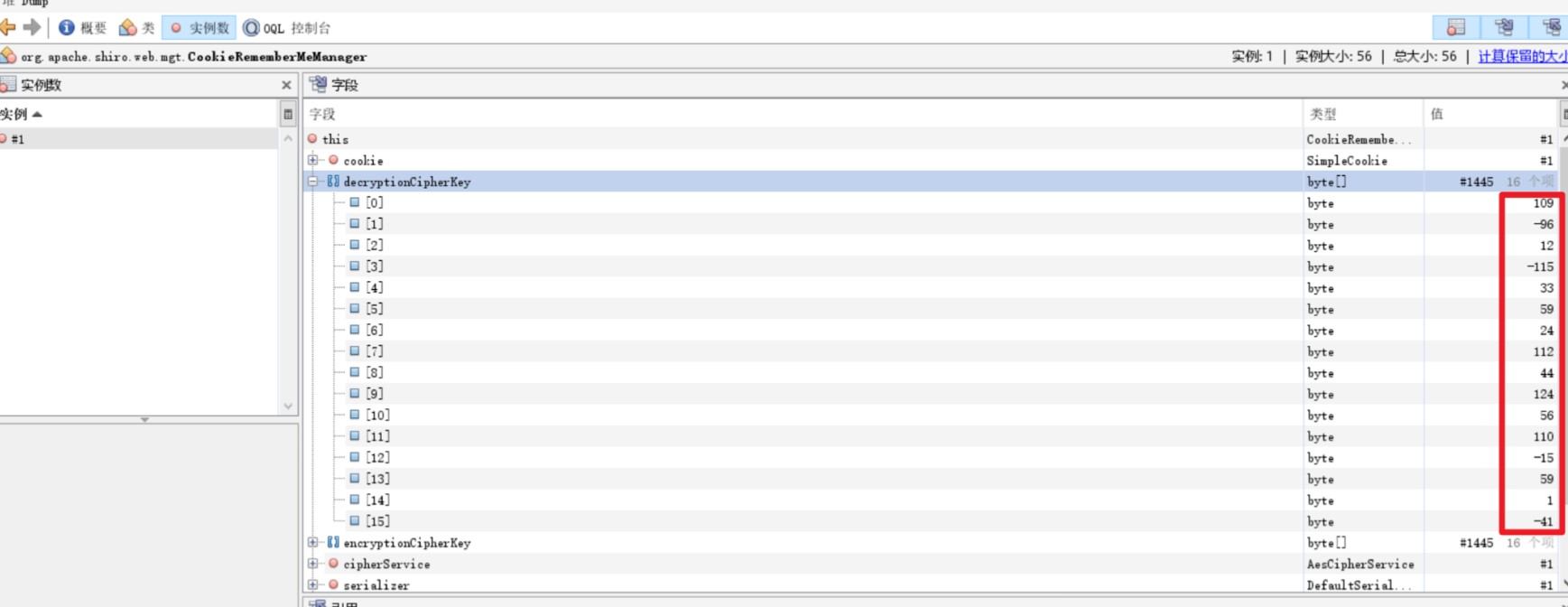The width and height of the screenshot is (1568, 607).
Task: Select instance #1 in instances list
Action: pos(139,139)
